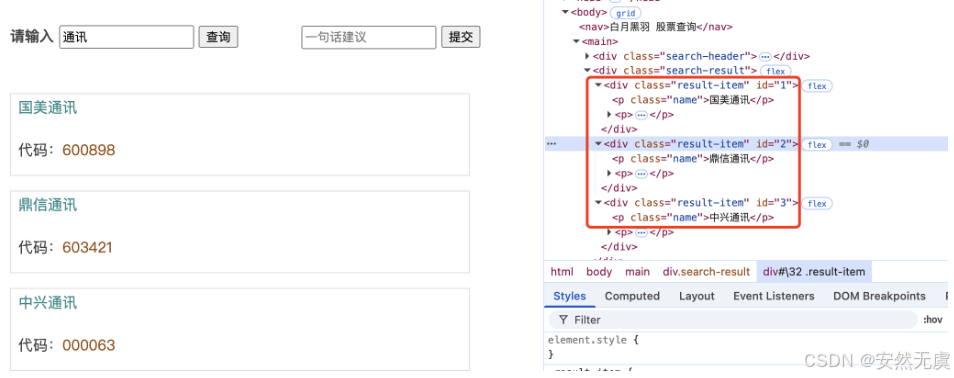Click the 查询 search button
The width and height of the screenshot is (954, 378).
[218, 37]
